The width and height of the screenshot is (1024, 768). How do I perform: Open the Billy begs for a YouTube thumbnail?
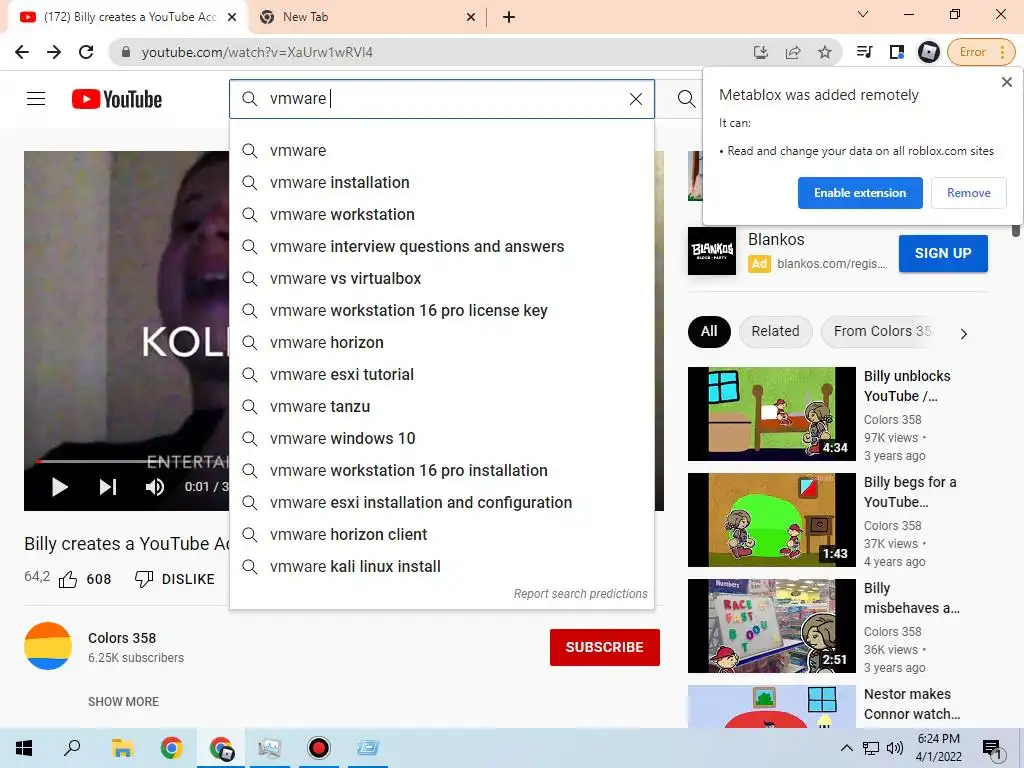[771, 520]
